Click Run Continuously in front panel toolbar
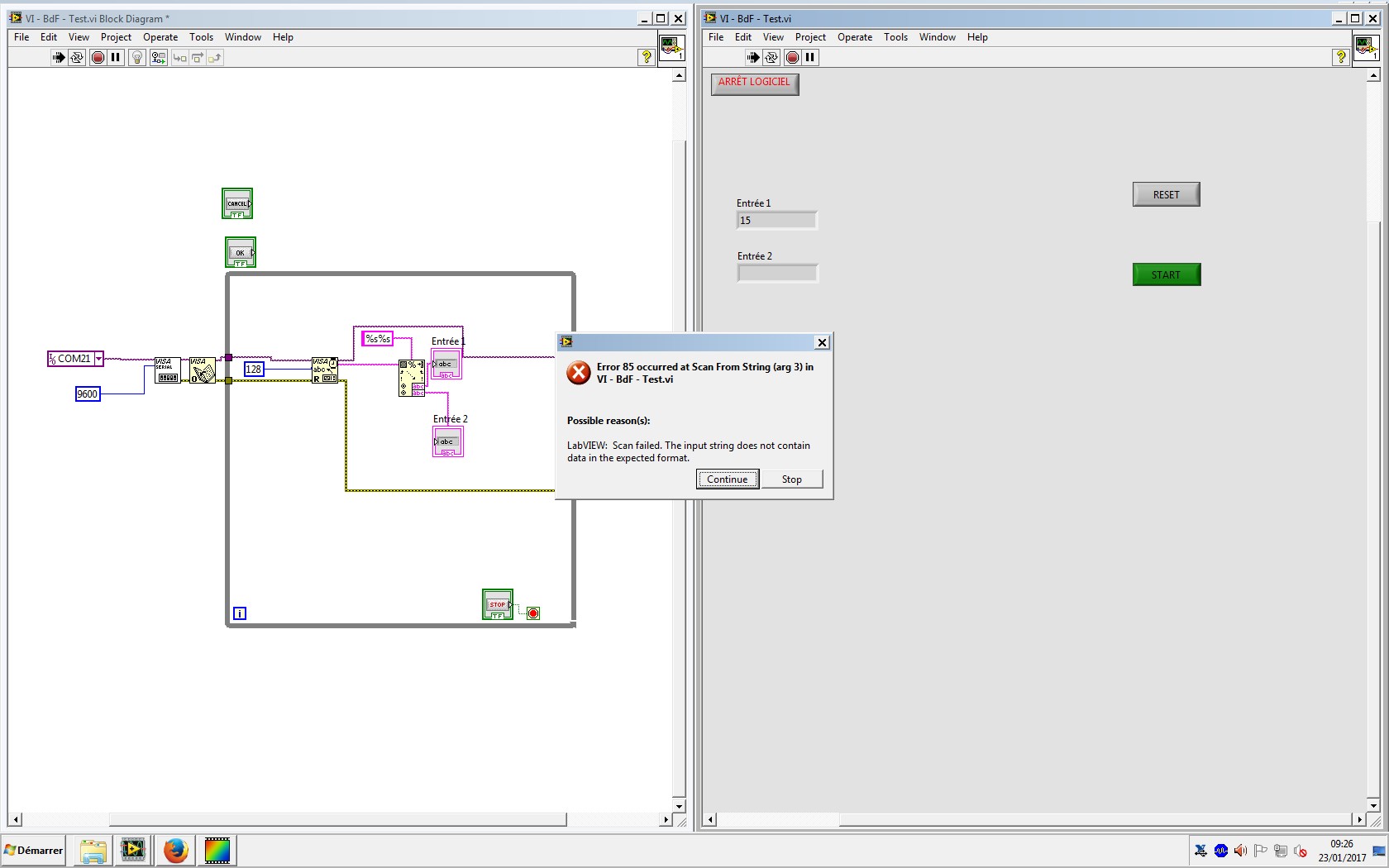 (x=771, y=57)
